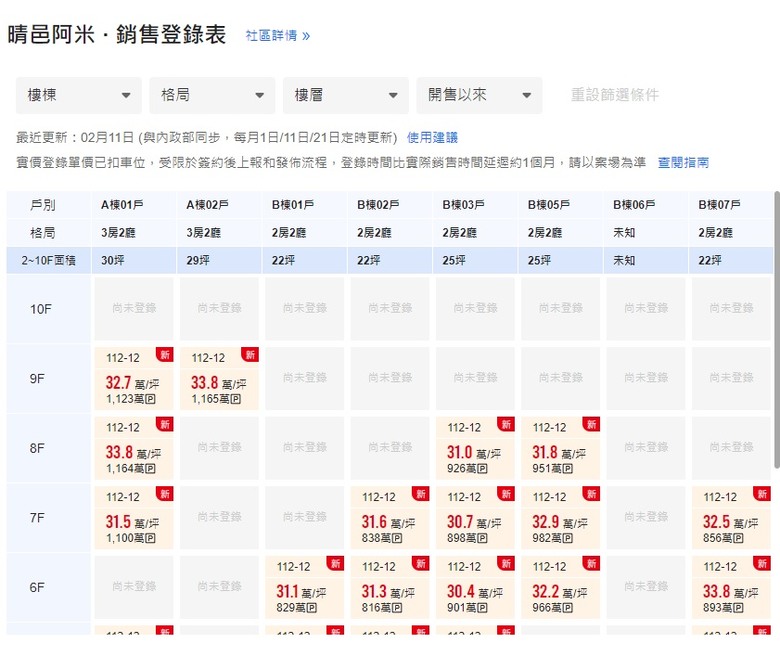The image size is (780, 656).
Task: Select B棟03戶 6F cell priced 30.4萬/坪
Action: (476, 587)
